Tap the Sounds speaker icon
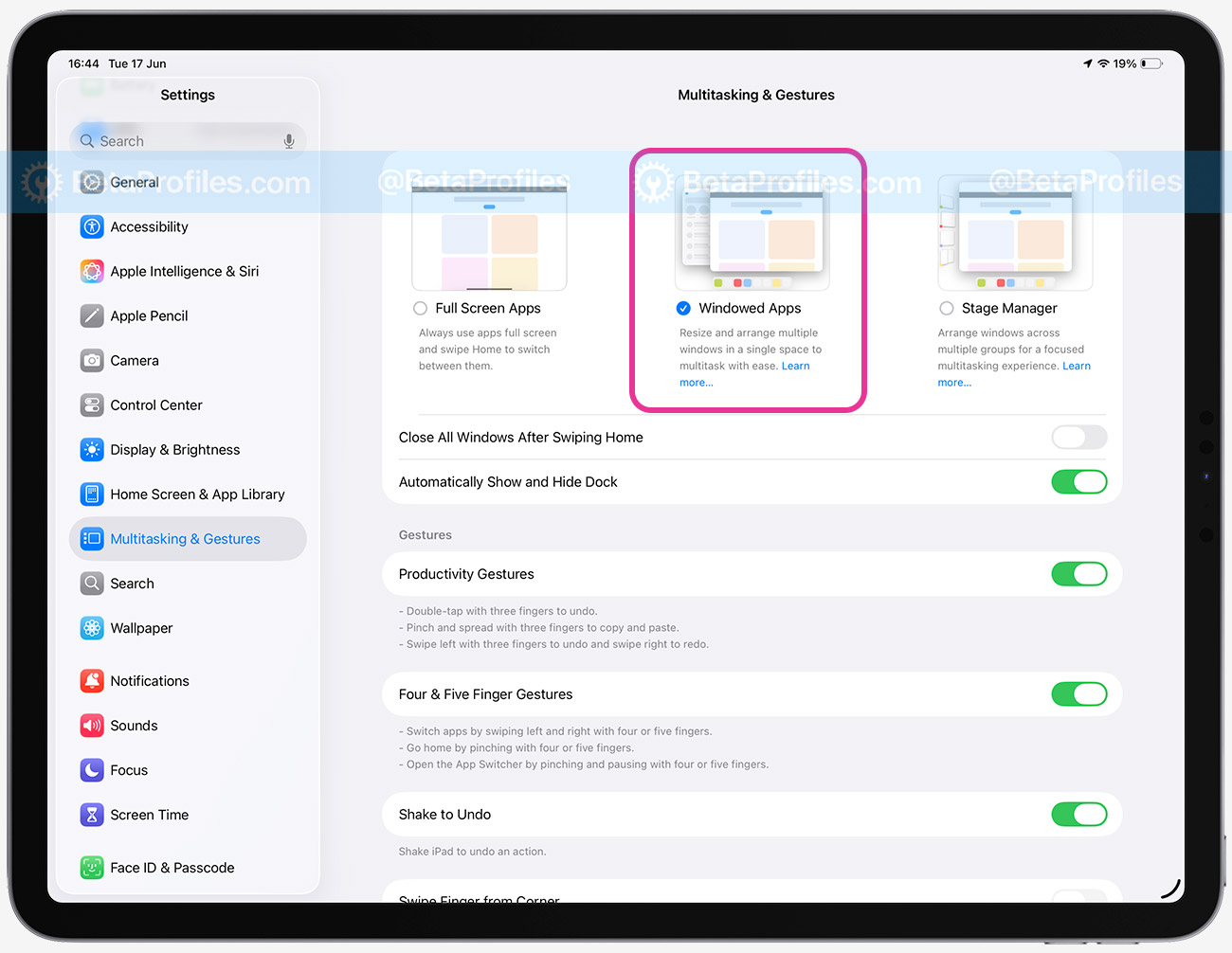Screen dimensions: 1232x953 tap(92, 725)
